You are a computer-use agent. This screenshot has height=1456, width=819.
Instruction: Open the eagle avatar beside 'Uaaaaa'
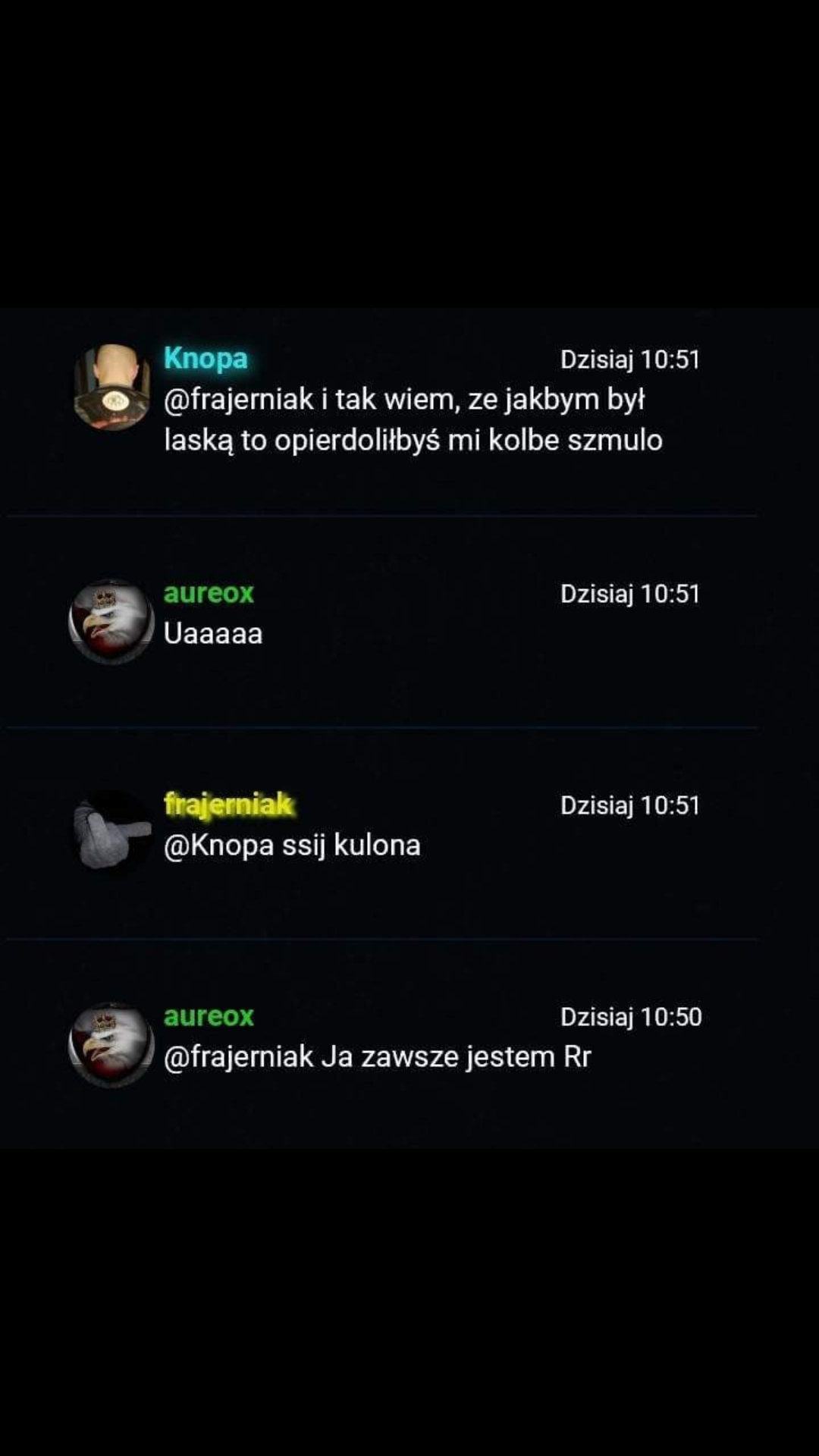tap(112, 621)
